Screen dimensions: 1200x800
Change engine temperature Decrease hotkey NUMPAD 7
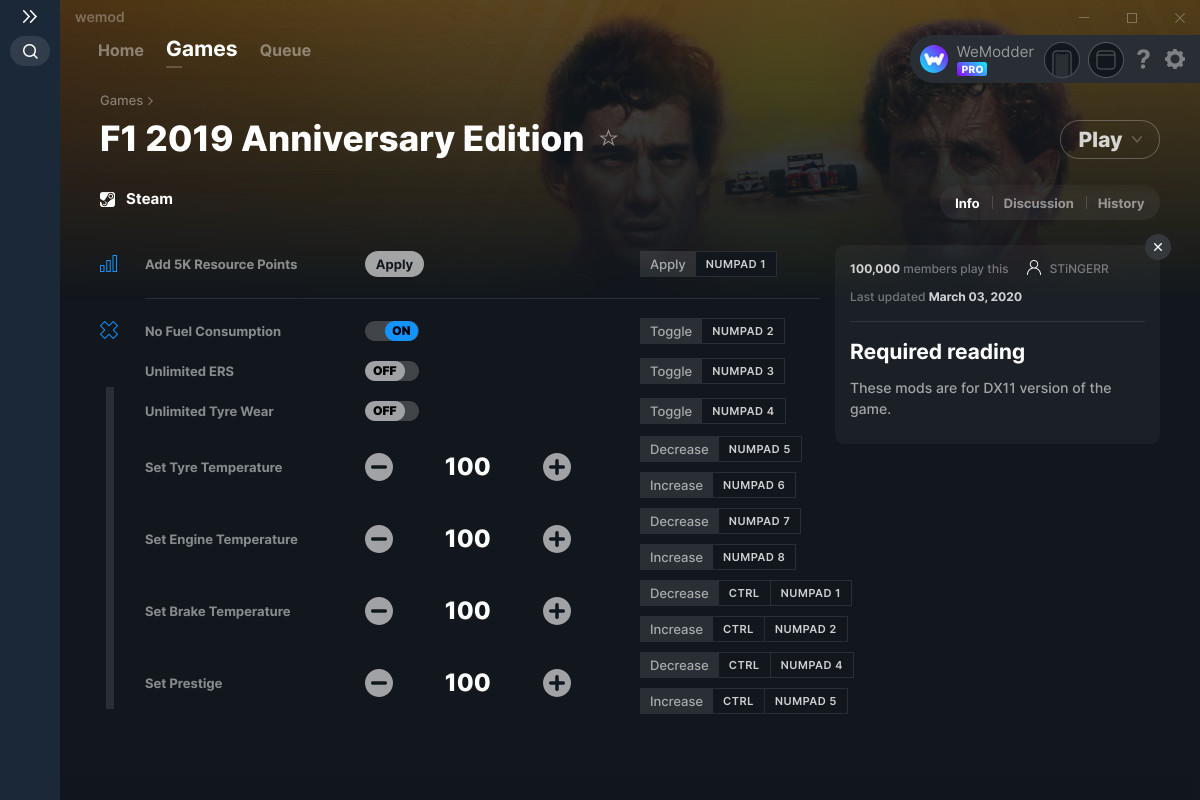[760, 521]
